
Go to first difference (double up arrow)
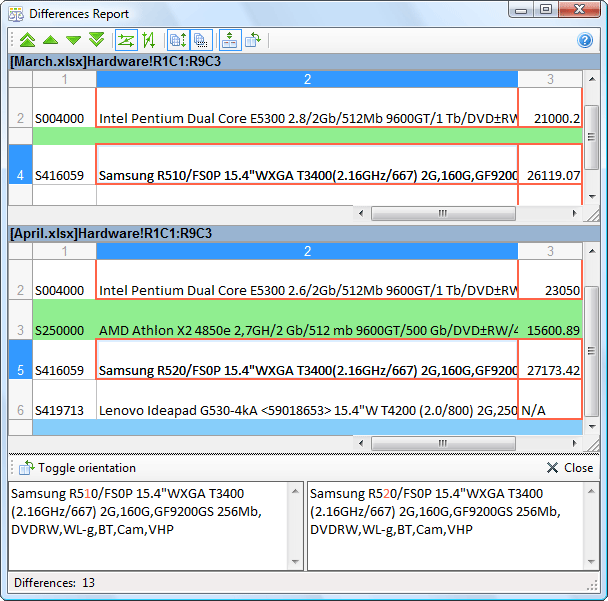coord(27,40)
